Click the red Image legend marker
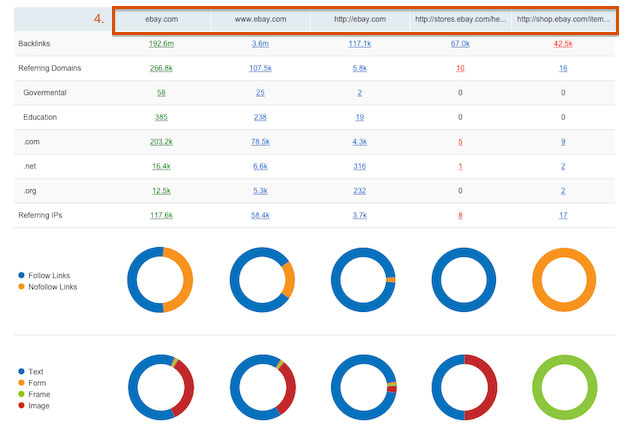 coord(22,406)
